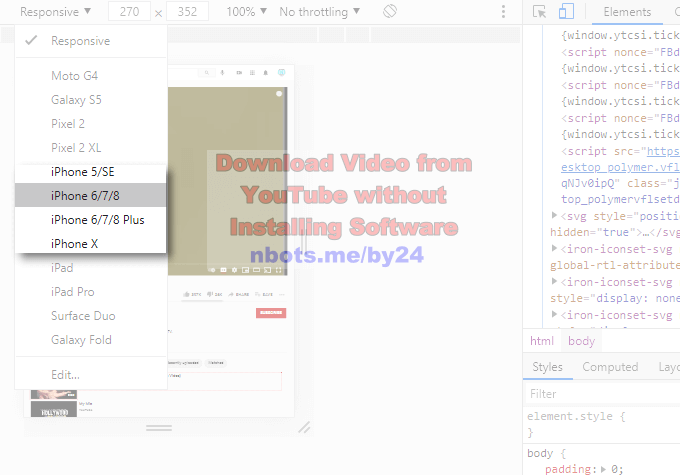Expand the svg style="positi node
The height and width of the screenshot is (475, 680).
pyautogui.click(x=554, y=215)
